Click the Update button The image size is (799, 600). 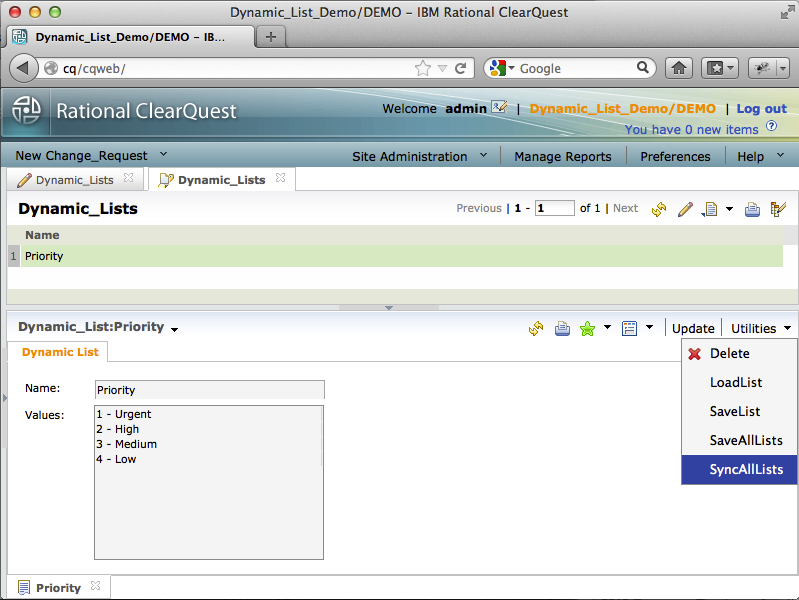(693, 329)
